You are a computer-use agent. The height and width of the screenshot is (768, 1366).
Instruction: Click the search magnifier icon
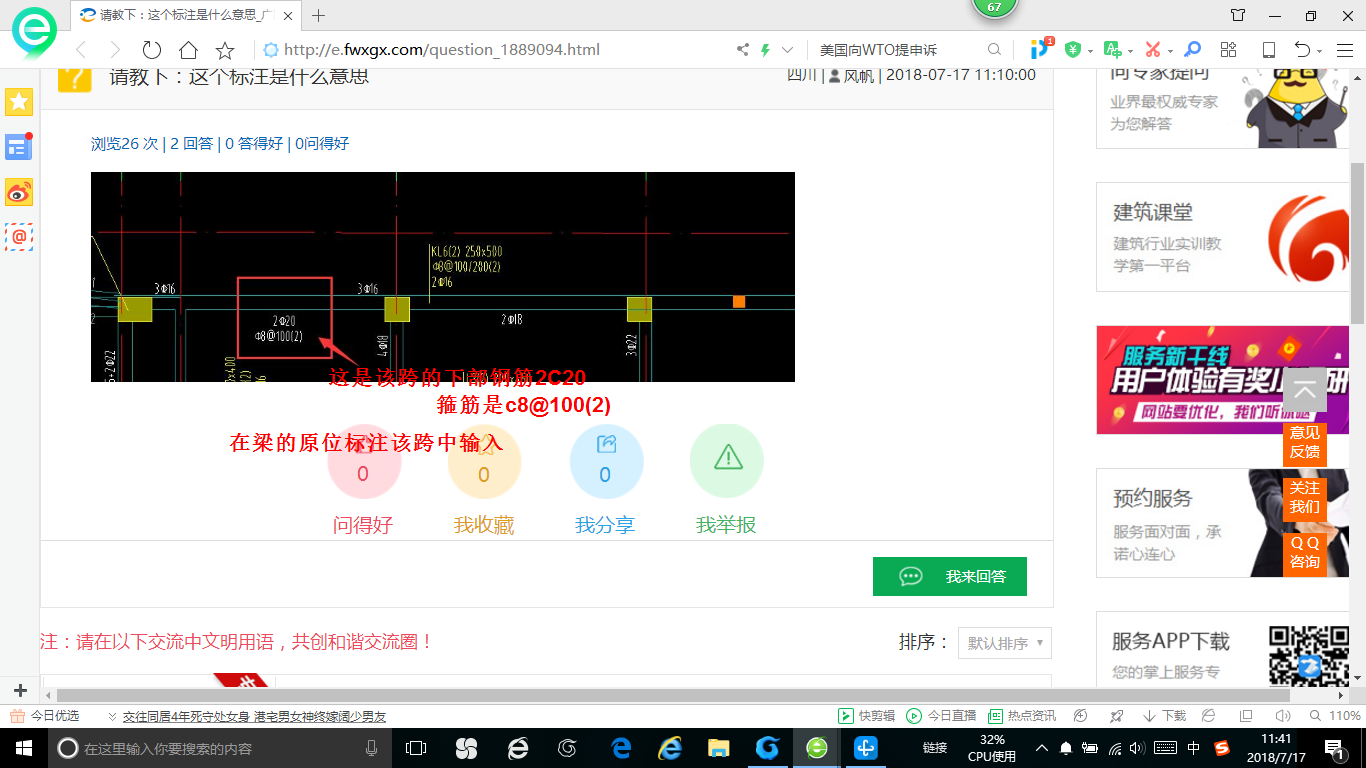click(x=994, y=50)
